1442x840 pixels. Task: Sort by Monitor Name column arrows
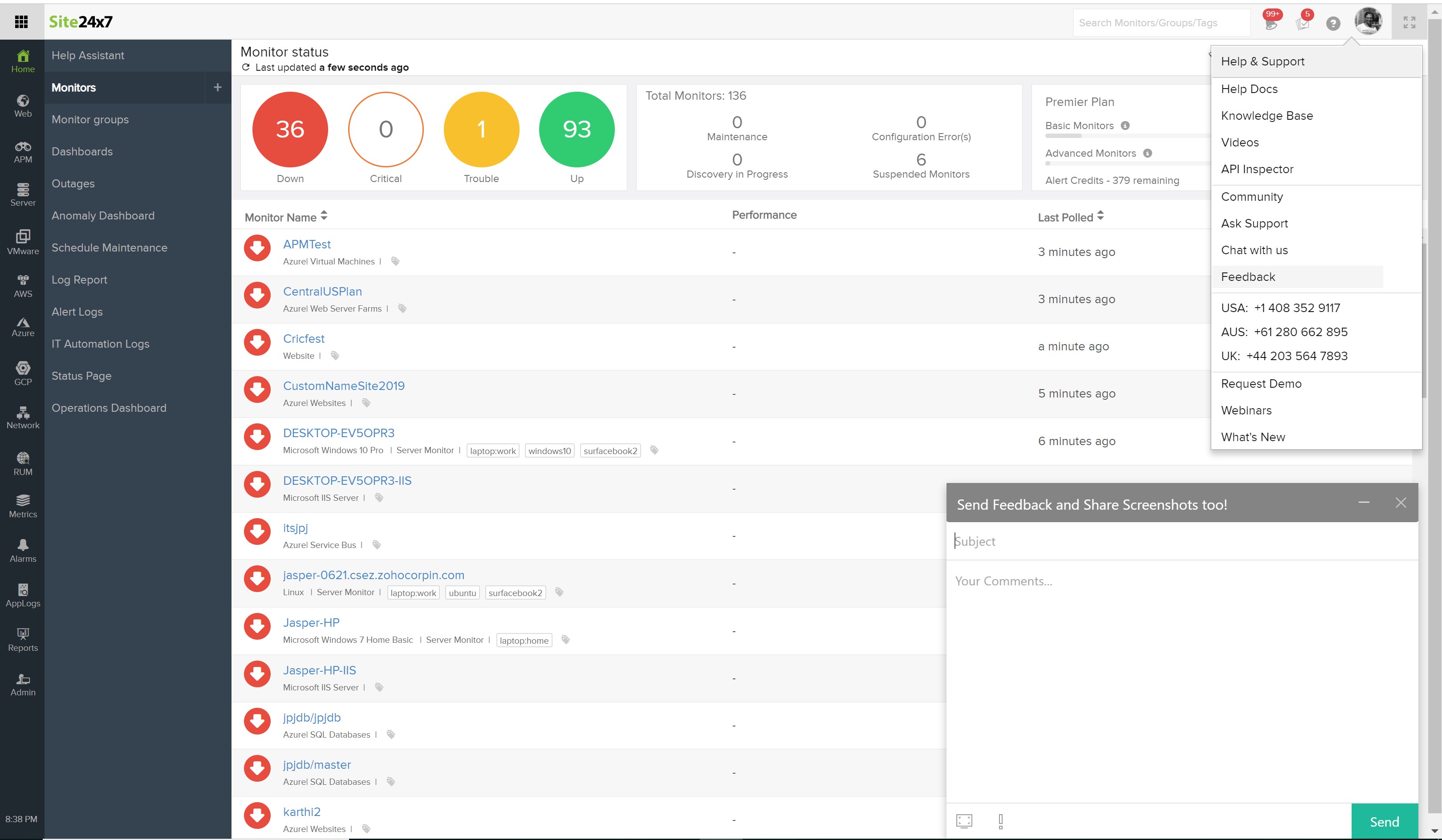(324, 216)
